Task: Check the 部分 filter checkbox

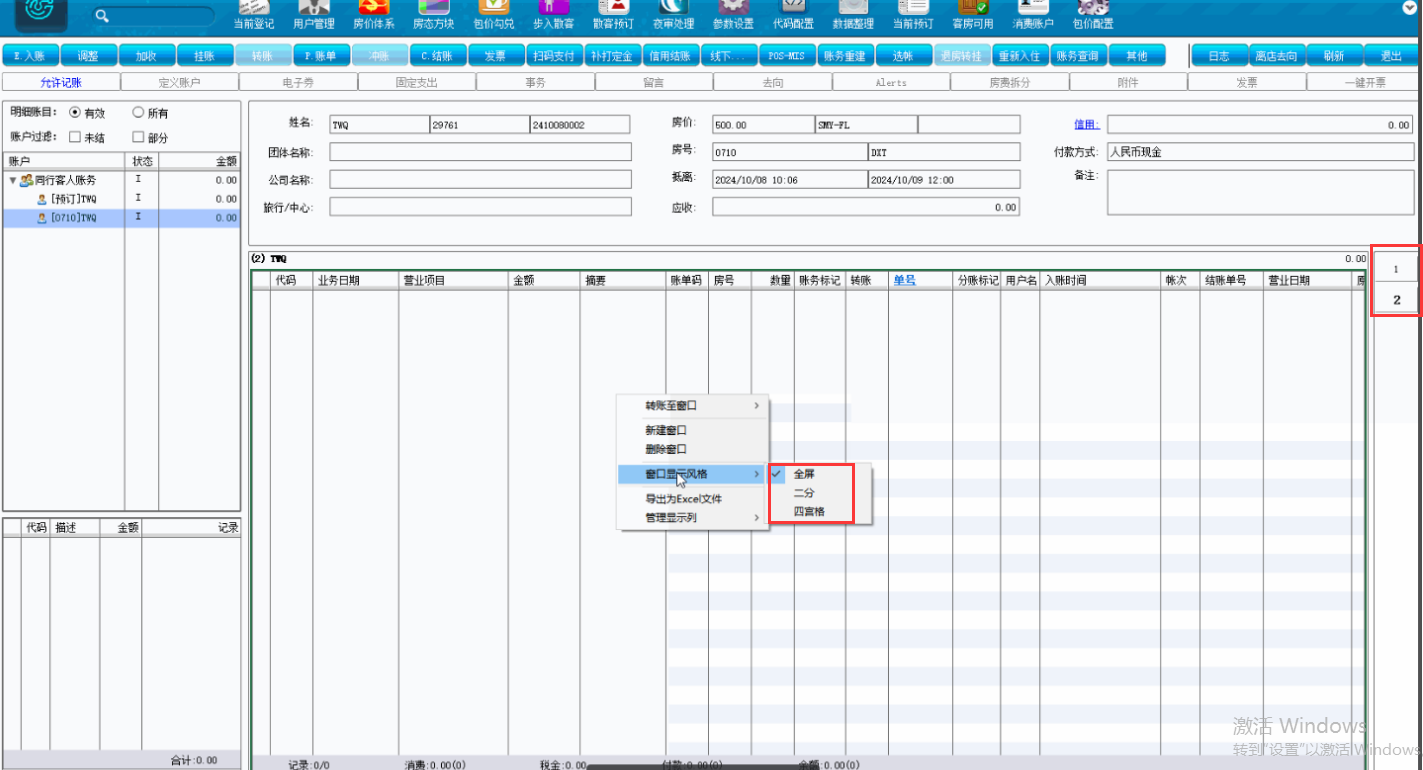Action: pyautogui.click(x=138, y=137)
